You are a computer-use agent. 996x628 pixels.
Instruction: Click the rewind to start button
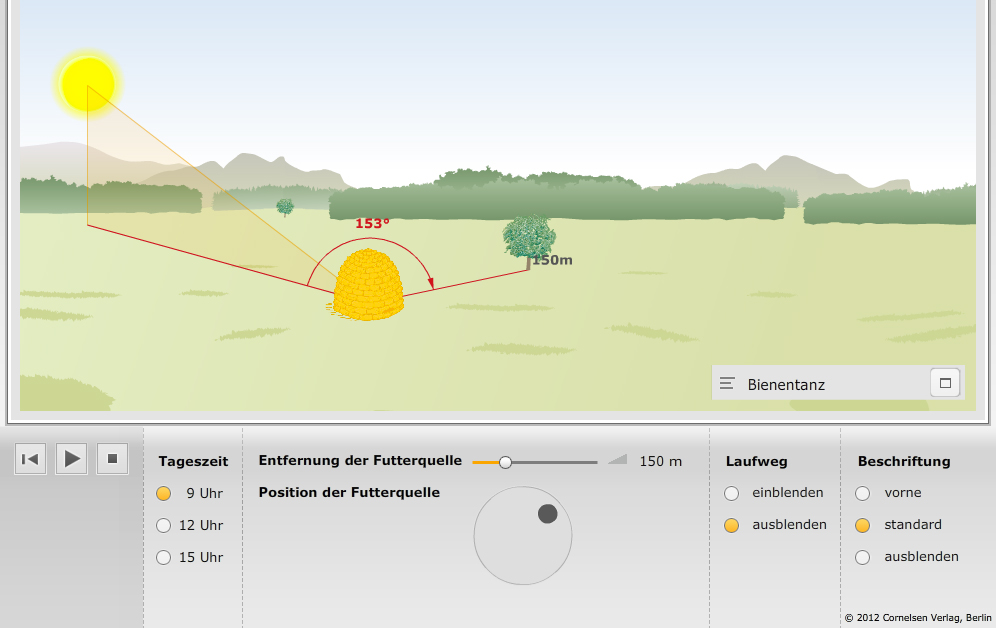point(30,458)
